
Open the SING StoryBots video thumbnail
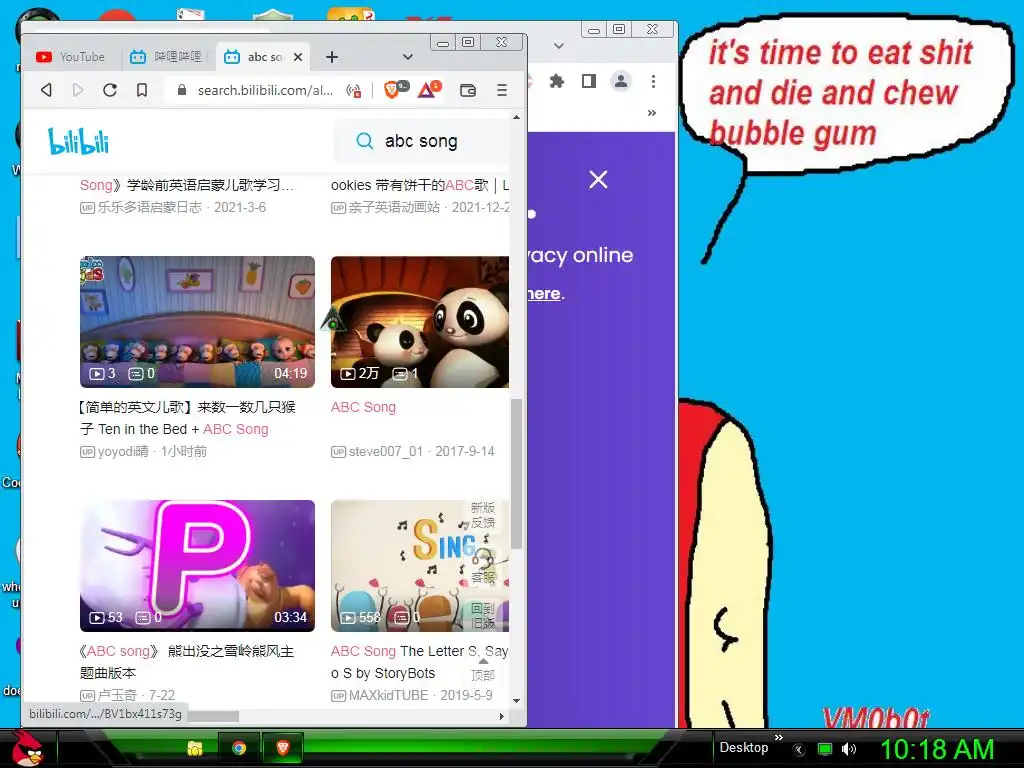point(420,566)
